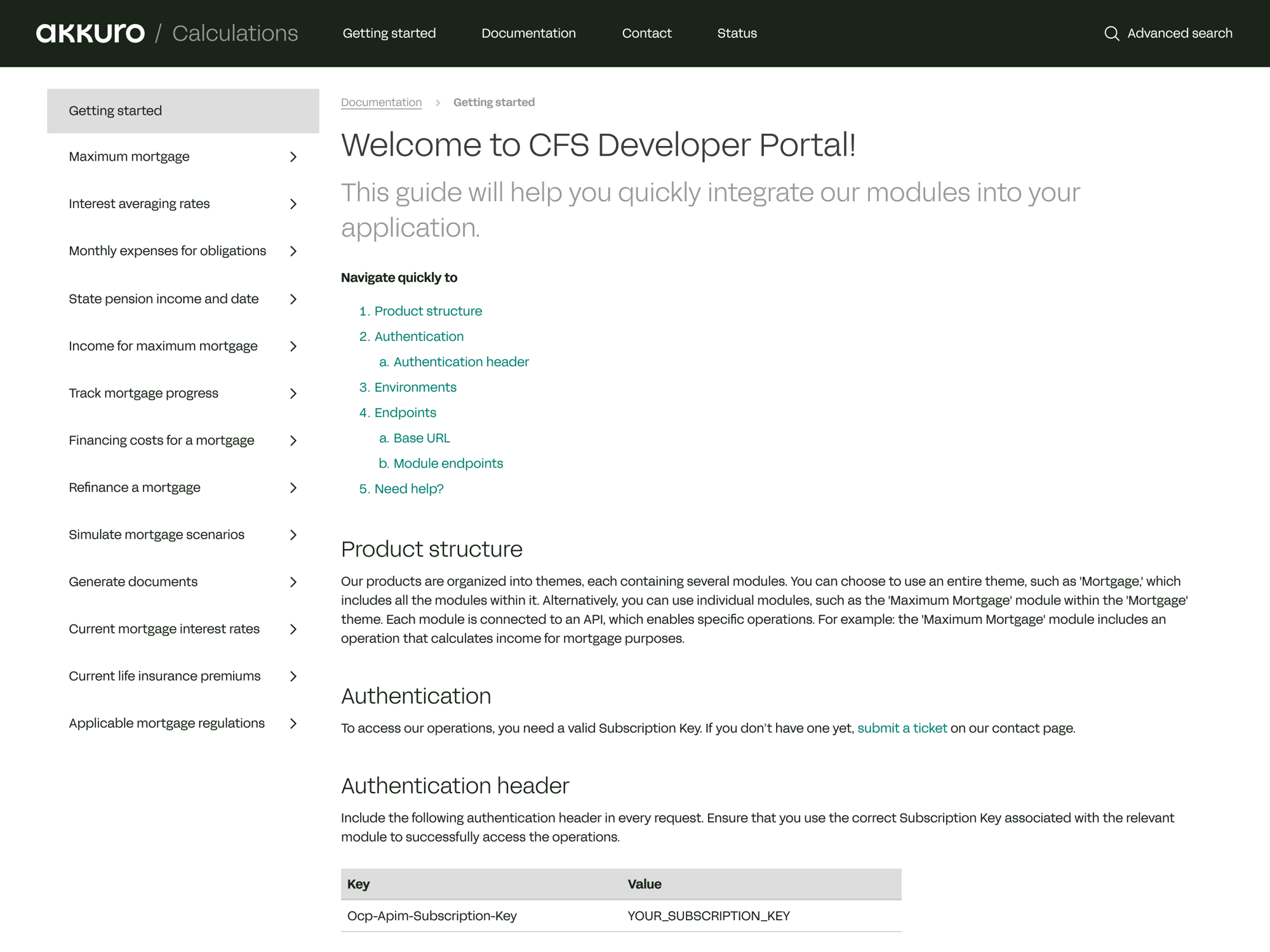Follow the submit a ticket link
The image size is (1270, 952).
(x=902, y=728)
